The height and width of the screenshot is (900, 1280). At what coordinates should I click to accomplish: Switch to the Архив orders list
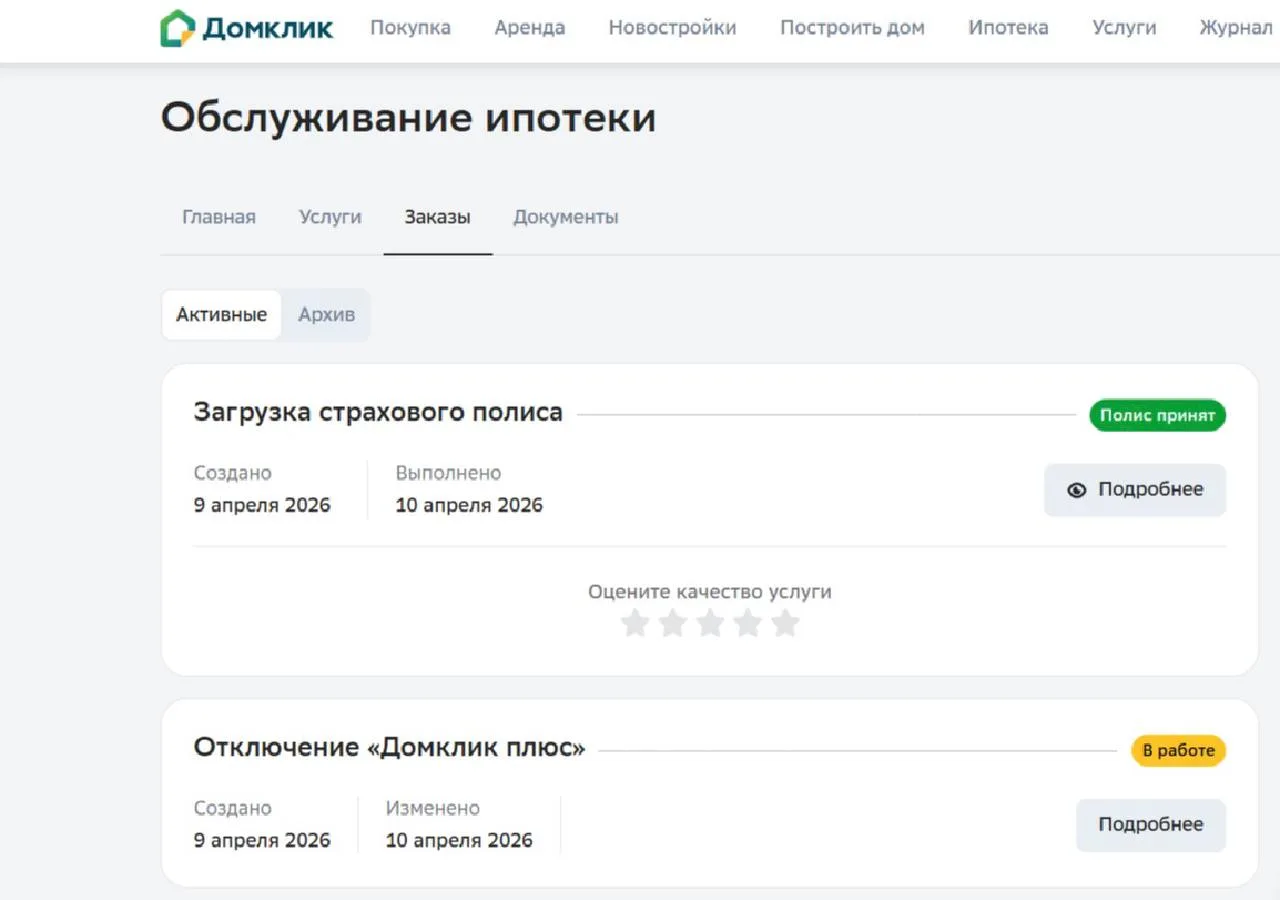point(326,315)
